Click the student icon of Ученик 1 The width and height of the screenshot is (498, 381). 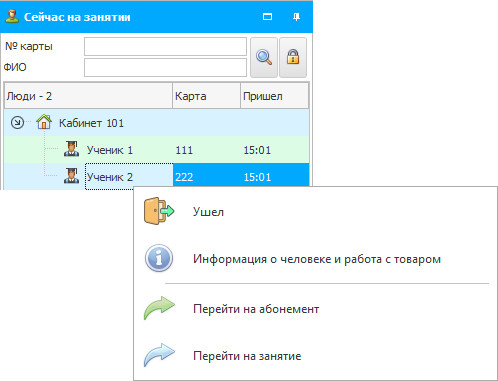[x=71, y=149]
